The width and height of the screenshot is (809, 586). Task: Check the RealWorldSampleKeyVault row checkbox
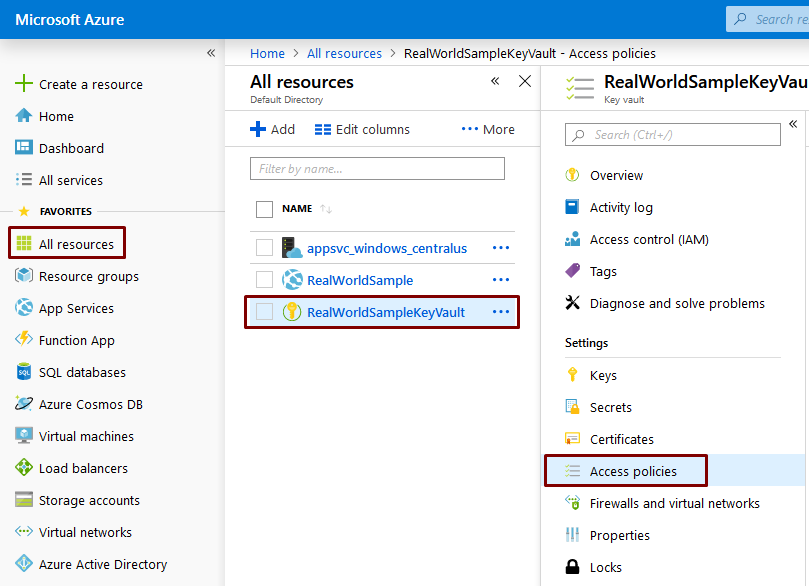coord(262,311)
